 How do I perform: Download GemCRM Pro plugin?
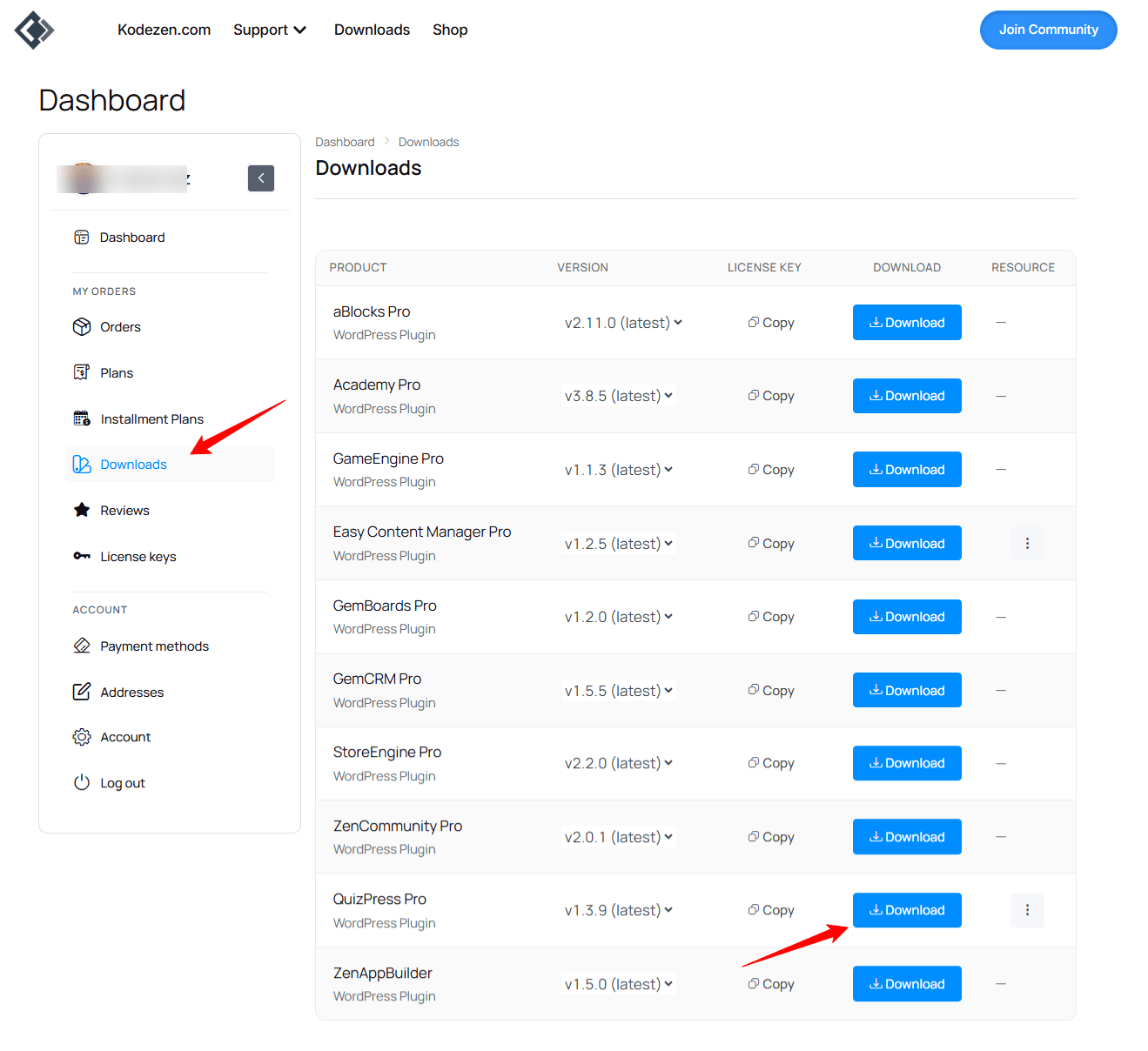click(907, 690)
